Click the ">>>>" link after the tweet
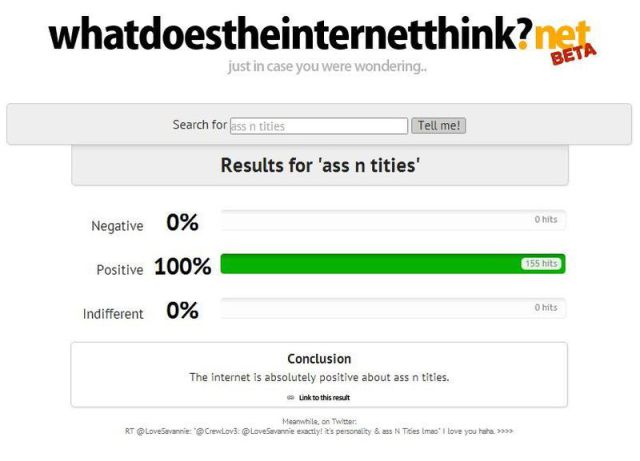 [506, 431]
